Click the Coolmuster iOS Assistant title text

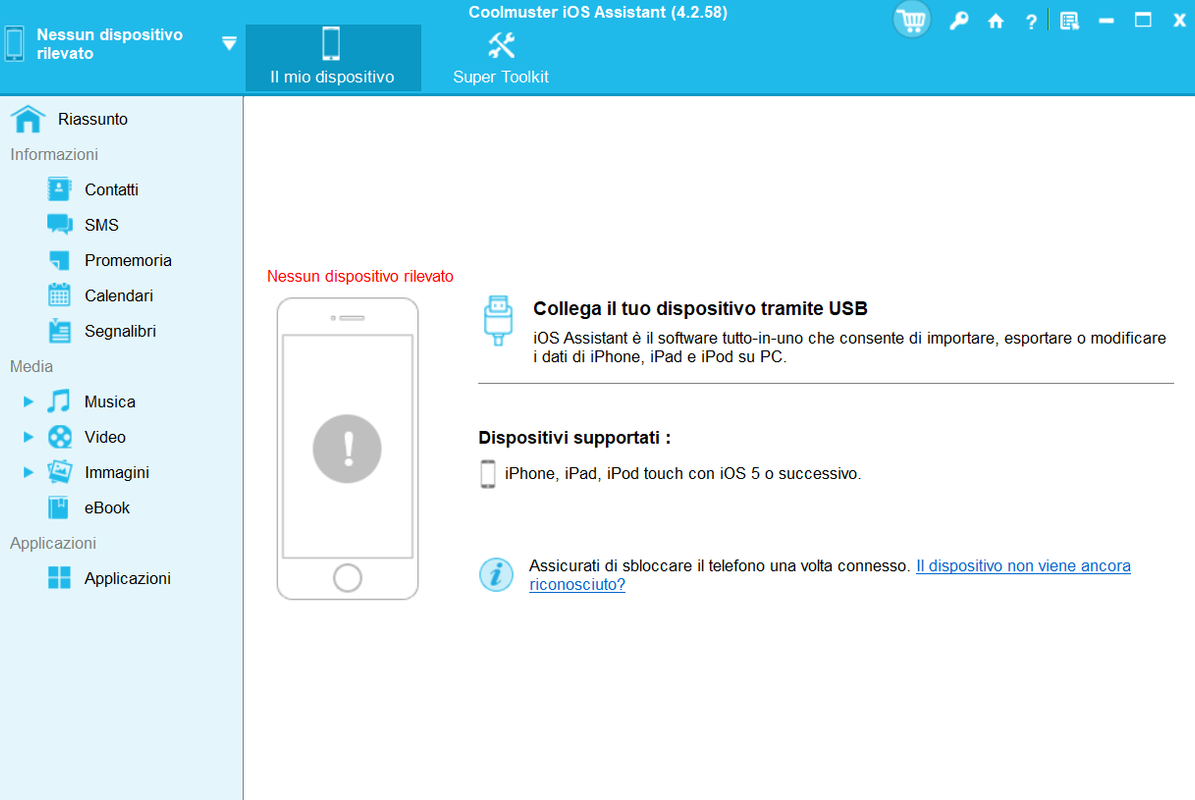(x=598, y=12)
